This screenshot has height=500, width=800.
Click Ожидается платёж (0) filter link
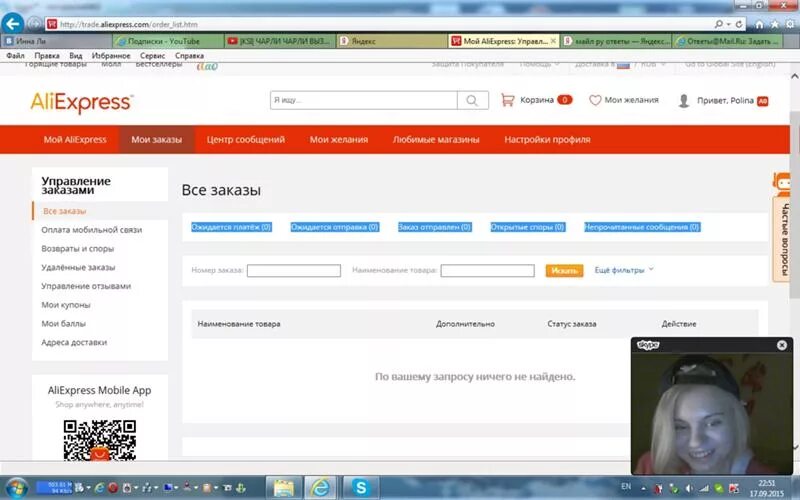[x=231, y=227]
